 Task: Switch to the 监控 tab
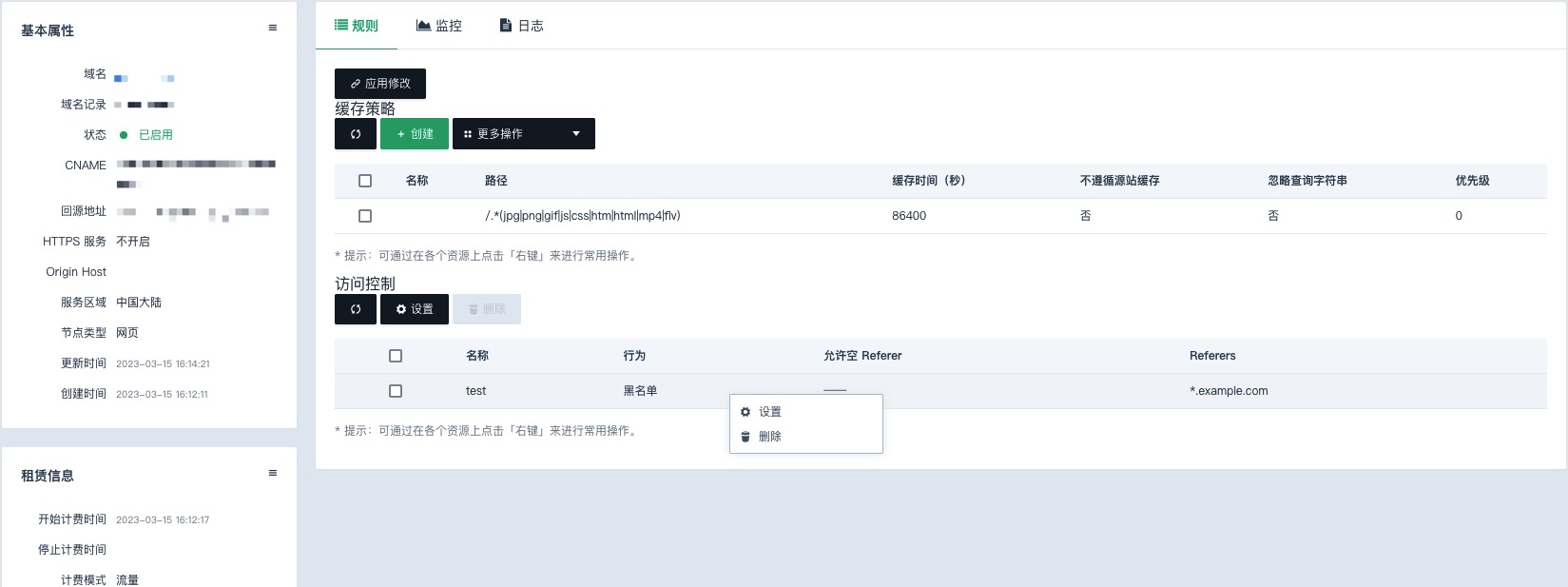(x=439, y=26)
